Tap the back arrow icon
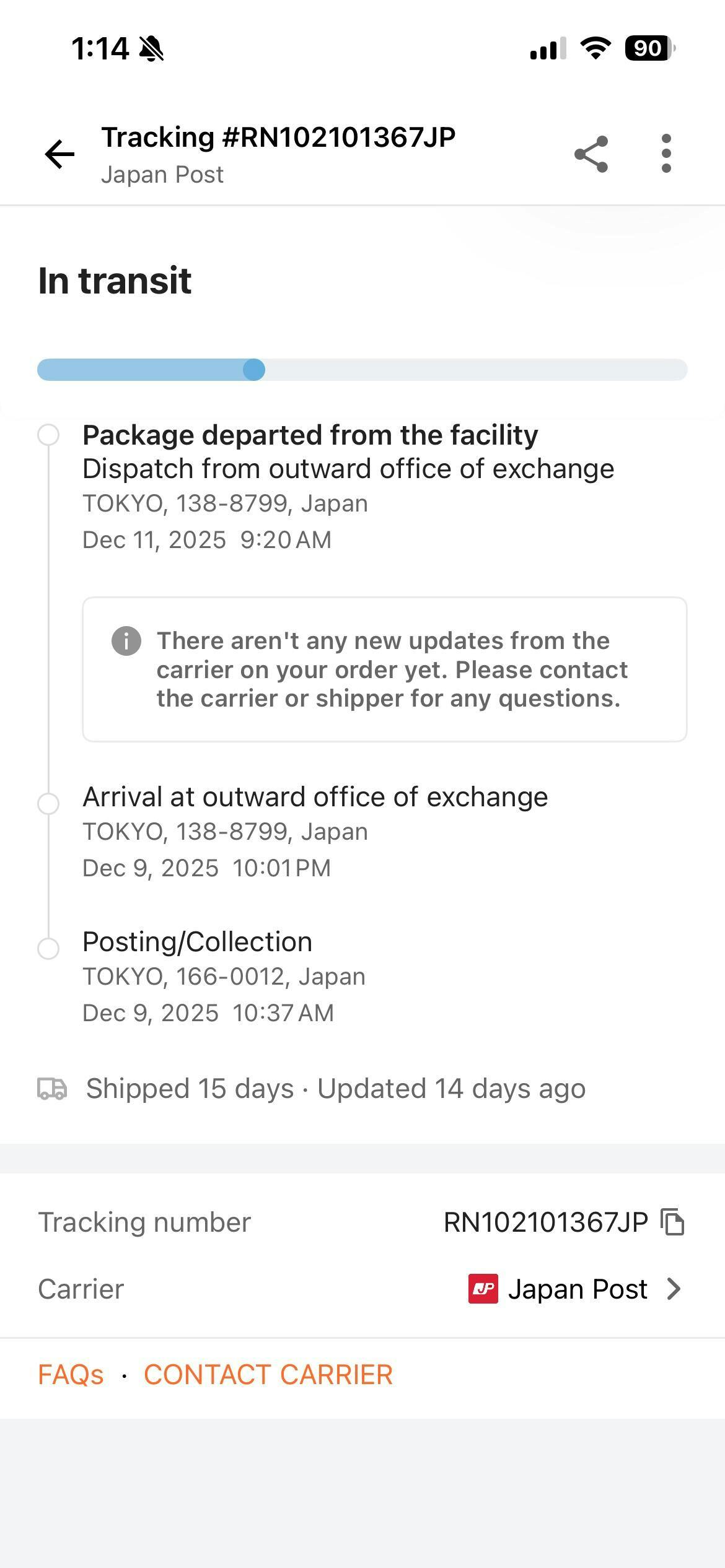Screen dimensions: 725x1568 point(59,154)
